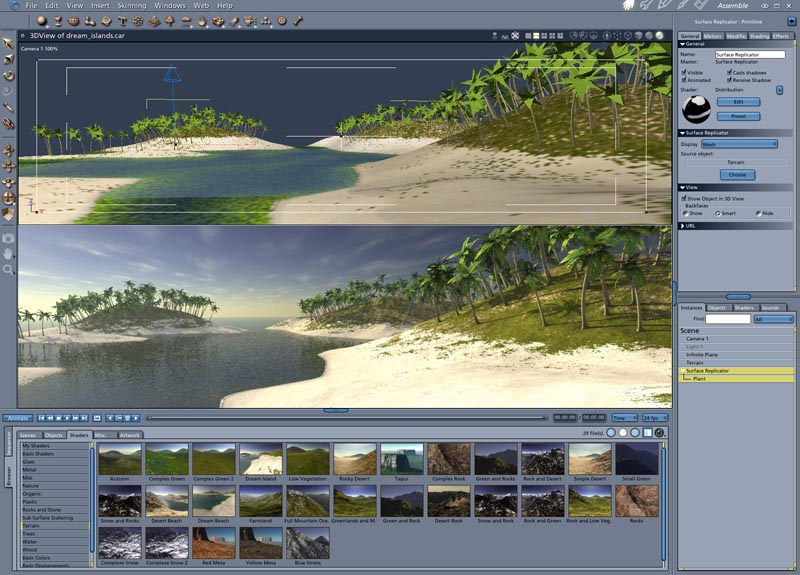Viewport: 800px width, 575px height.
Task: Open the Display Mesh dropdown
Action: [x=739, y=144]
